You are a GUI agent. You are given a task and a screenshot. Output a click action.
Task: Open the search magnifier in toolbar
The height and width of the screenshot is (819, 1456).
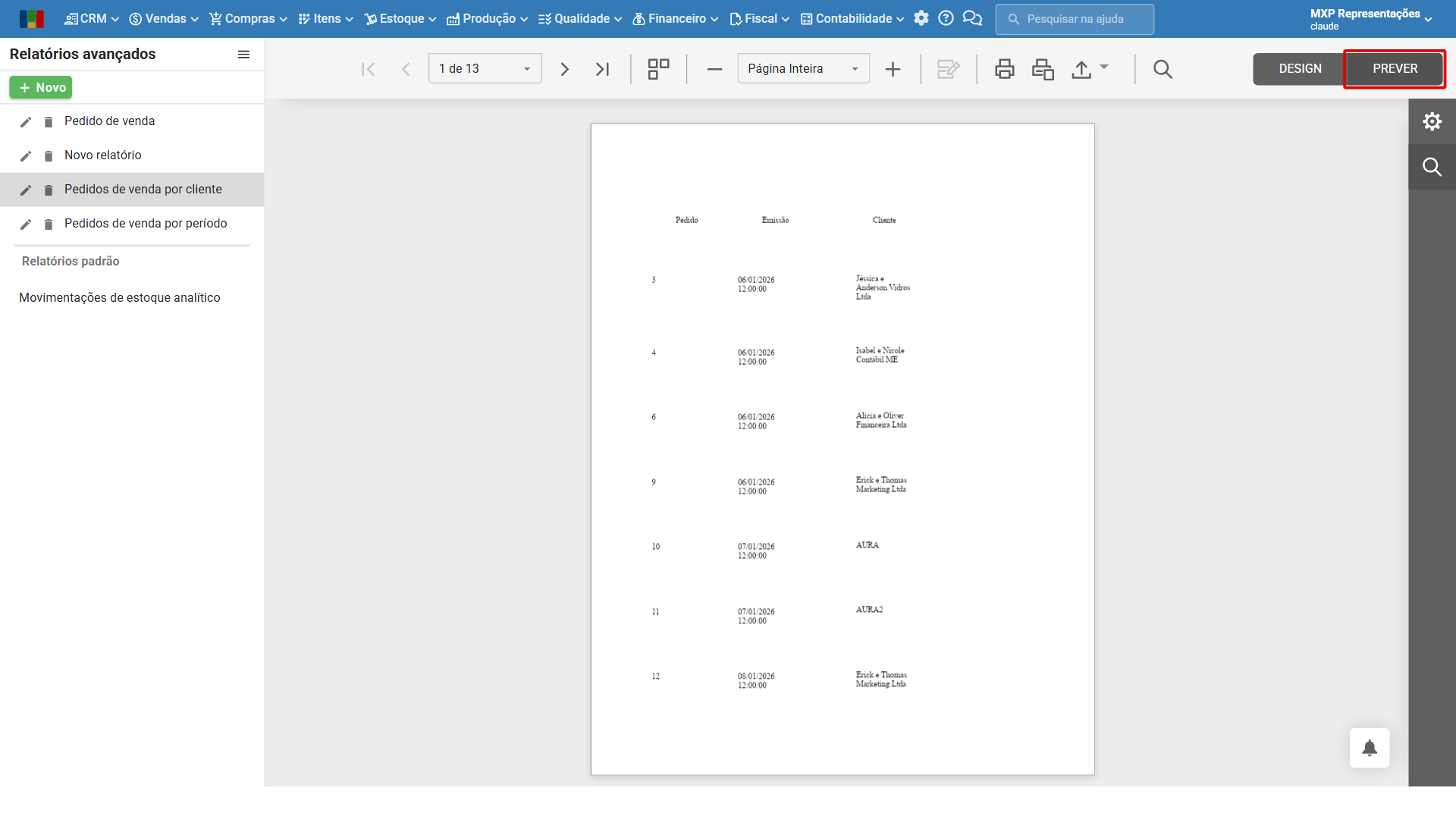click(x=1163, y=69)
